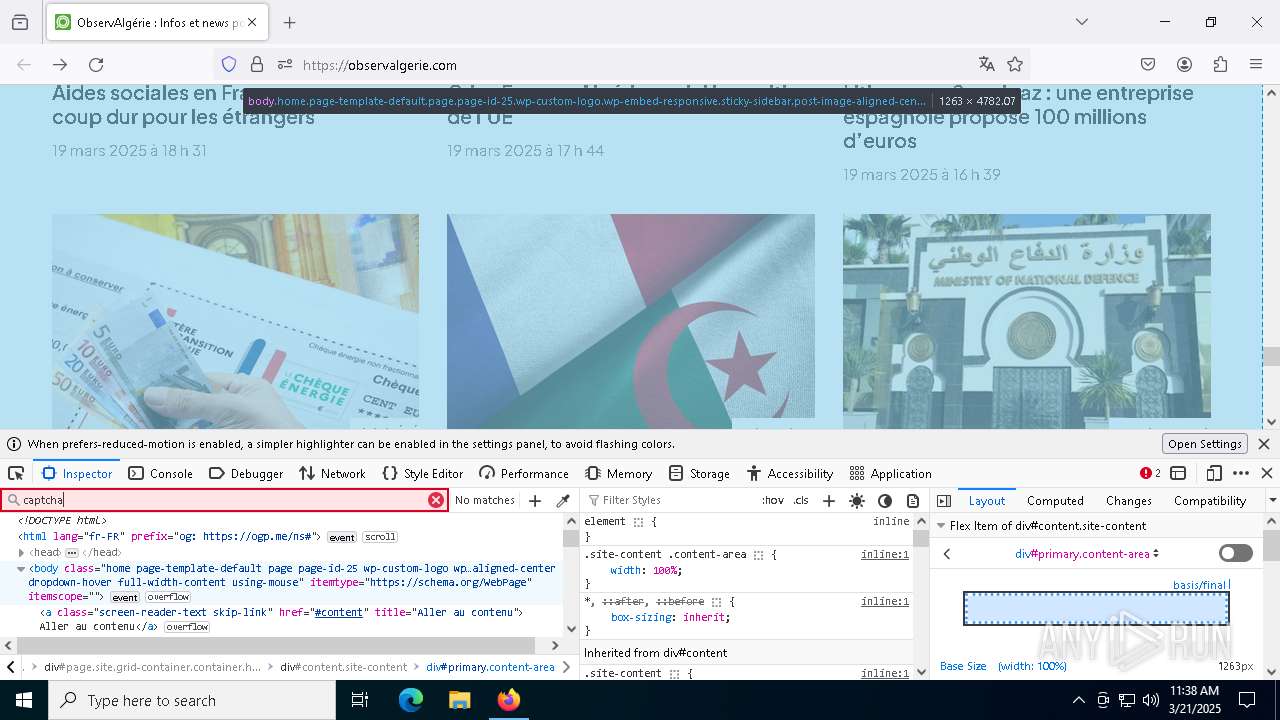This screenshot has height=720, width=1280.
Task: Click the Firefox address bar URL
Action: [380, 65]
